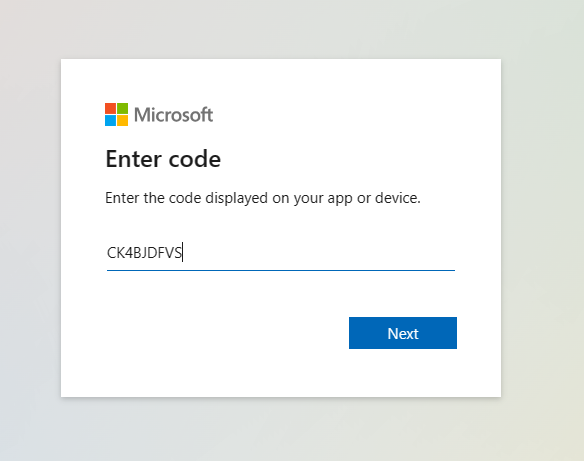Click the Microsoft four-square logo
This screenshot has height=461, width=584.
coord(116,115)
